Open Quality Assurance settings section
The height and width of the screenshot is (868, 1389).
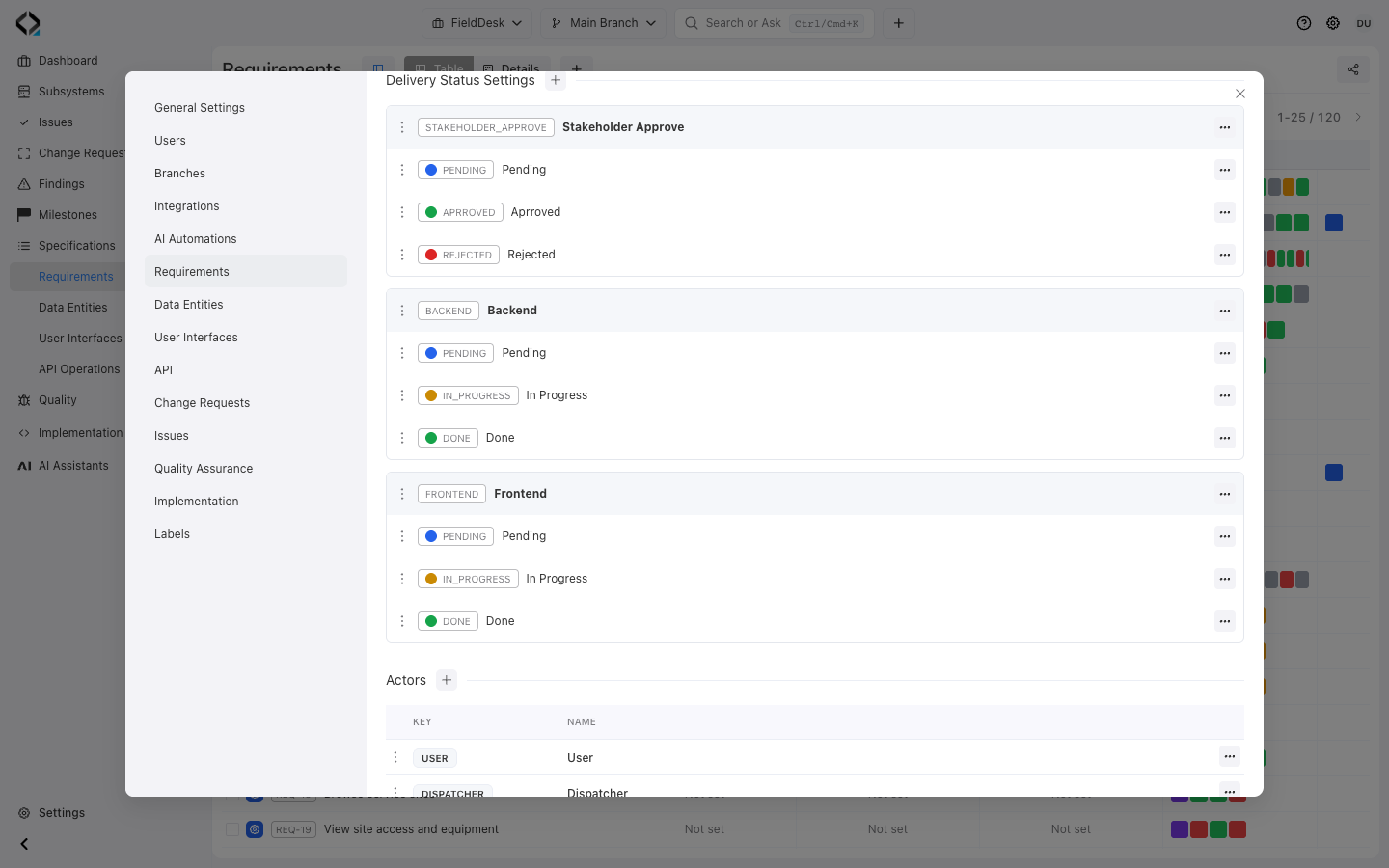pyautogui.click(x=246, y=469)
